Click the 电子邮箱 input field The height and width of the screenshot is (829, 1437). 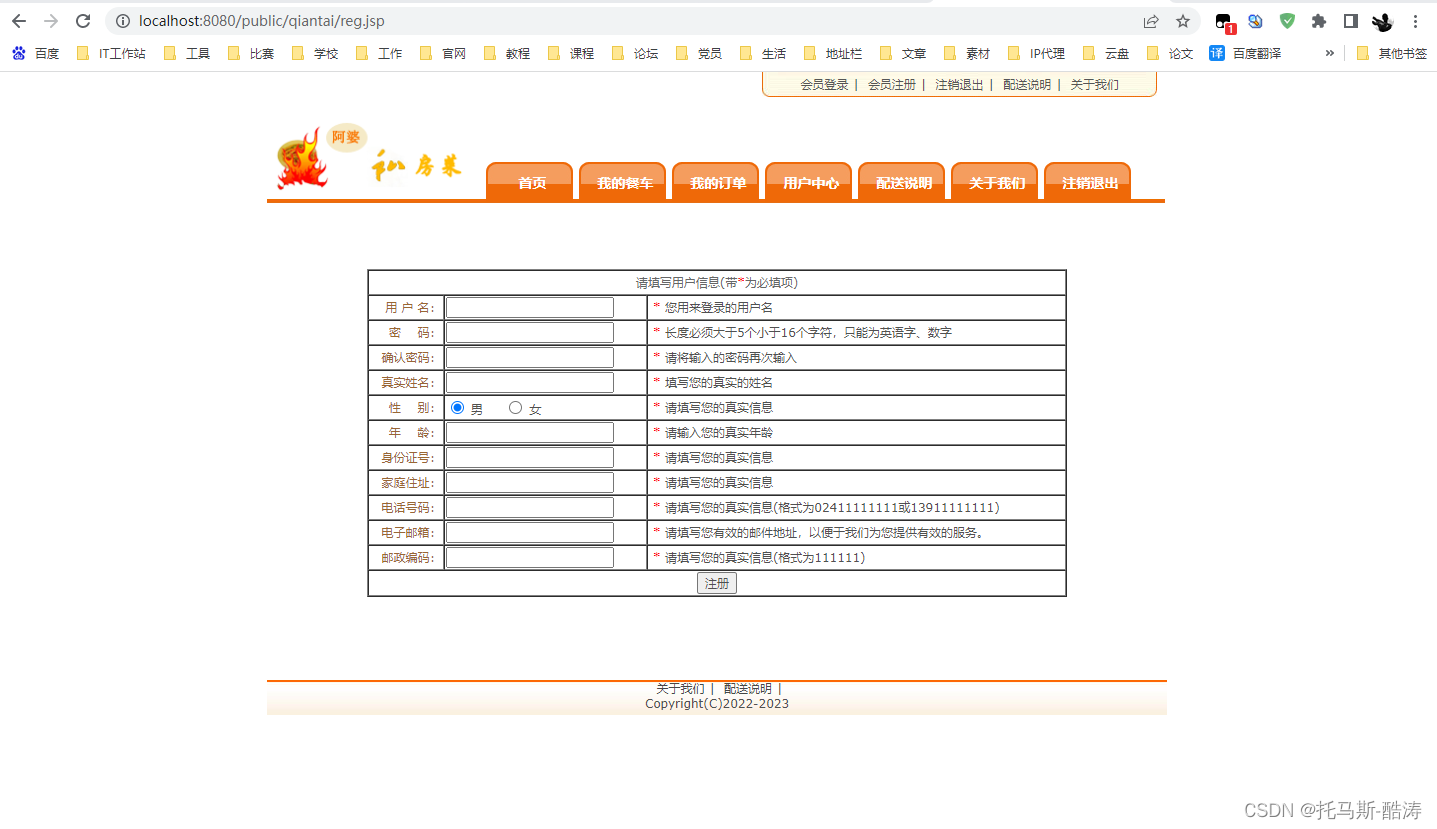pyautogui.click(x=530, y=533)
